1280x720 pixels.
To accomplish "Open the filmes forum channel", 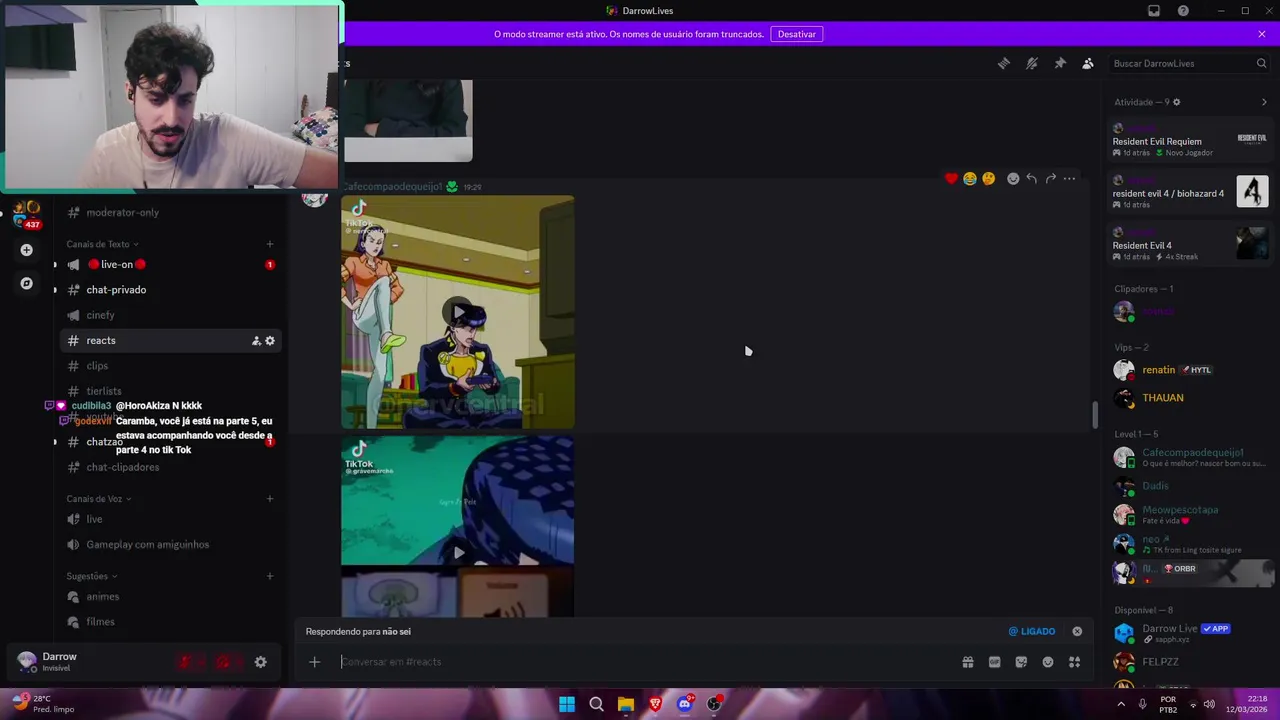I will 169,622.
